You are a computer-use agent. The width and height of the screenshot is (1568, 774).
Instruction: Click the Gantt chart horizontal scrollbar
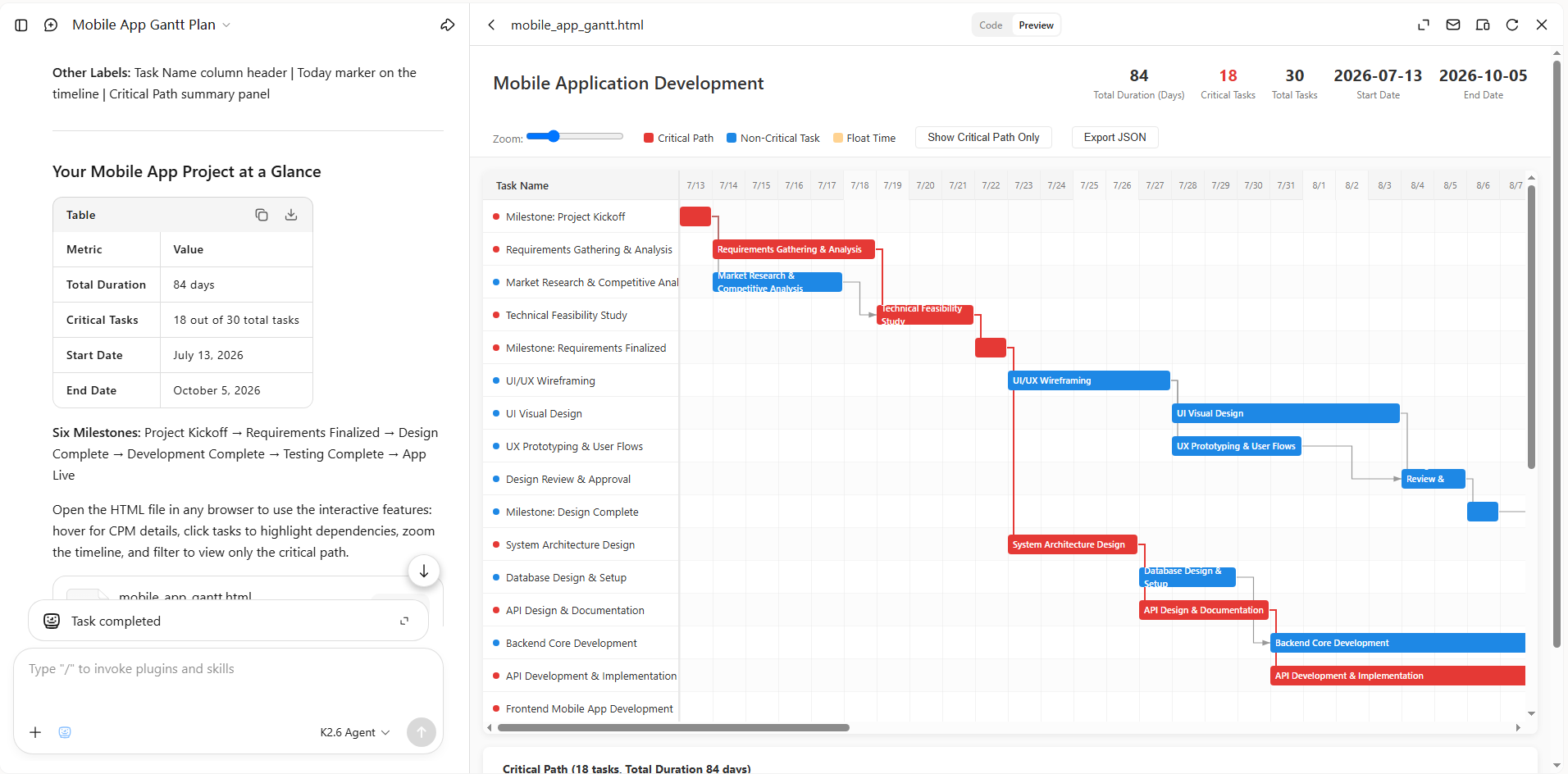pos(673,727)
